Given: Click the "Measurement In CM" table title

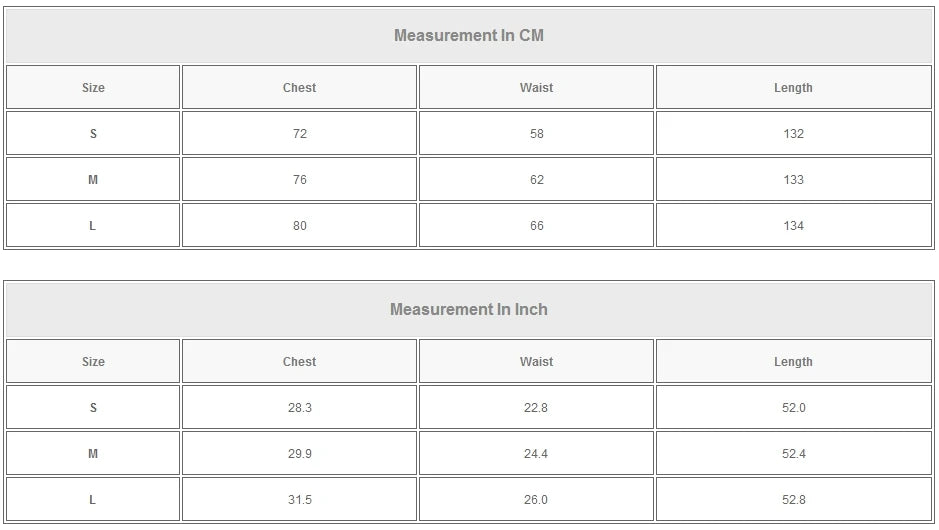Looking at the screenshot, I should click(468, 36).
